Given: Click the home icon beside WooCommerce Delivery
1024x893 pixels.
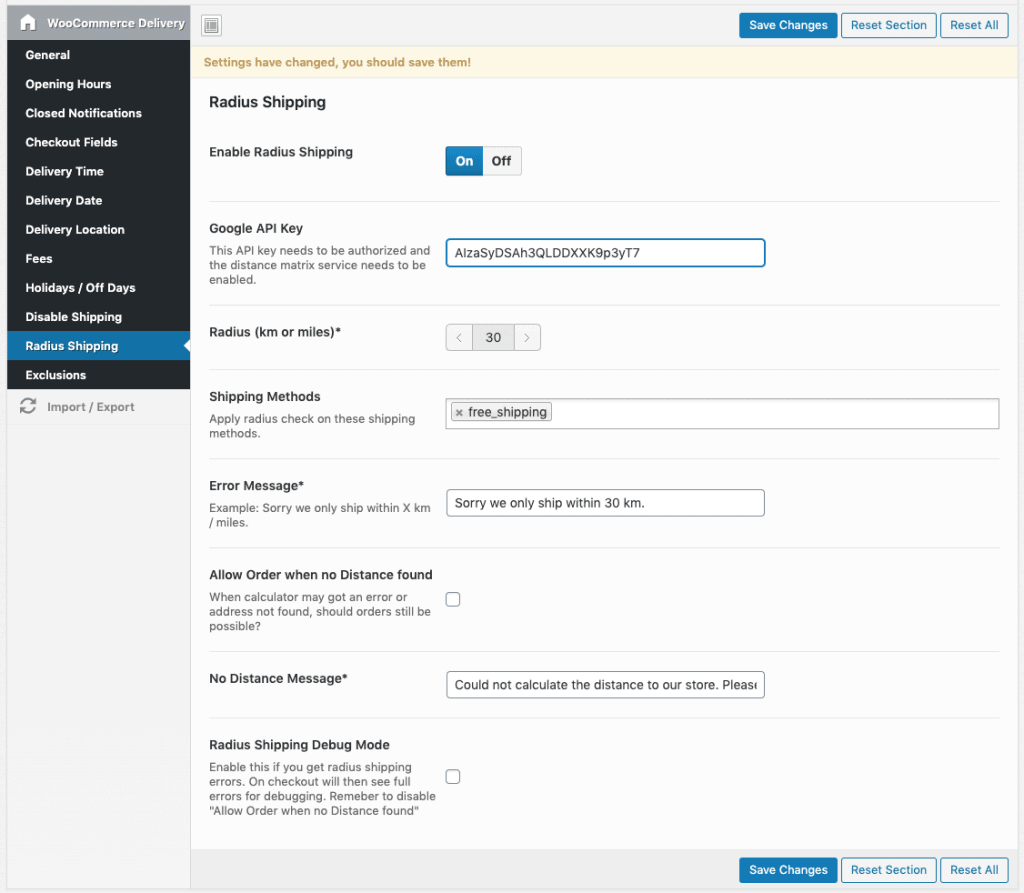Looking at the screenshot, I should [28, 23].
